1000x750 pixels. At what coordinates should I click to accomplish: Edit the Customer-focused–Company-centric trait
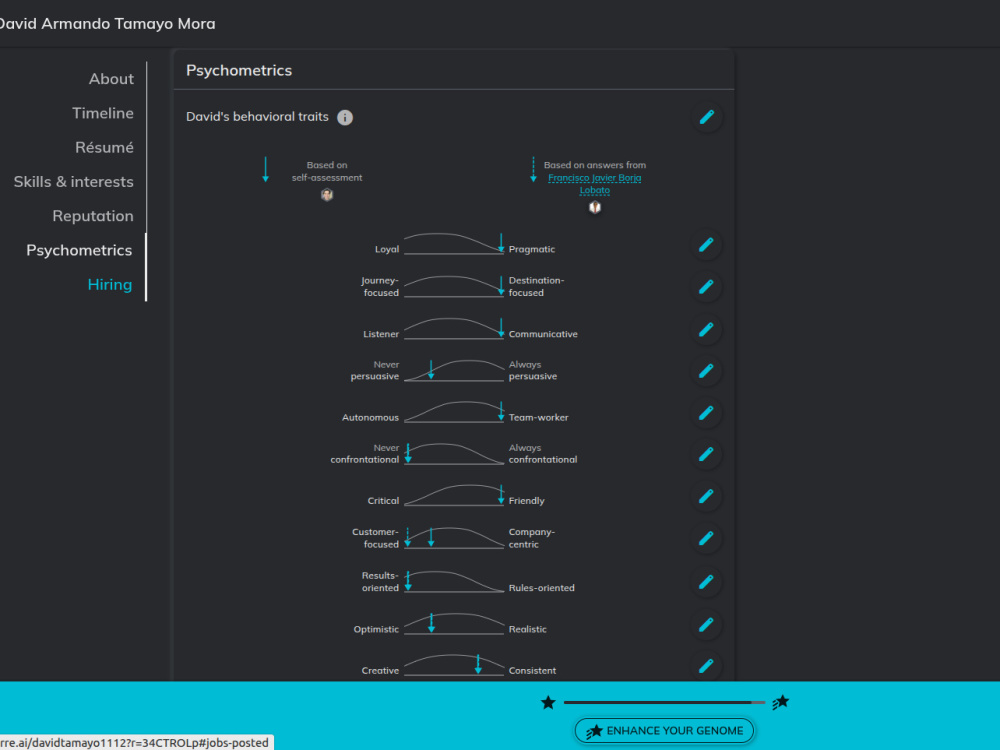point(706,538)
